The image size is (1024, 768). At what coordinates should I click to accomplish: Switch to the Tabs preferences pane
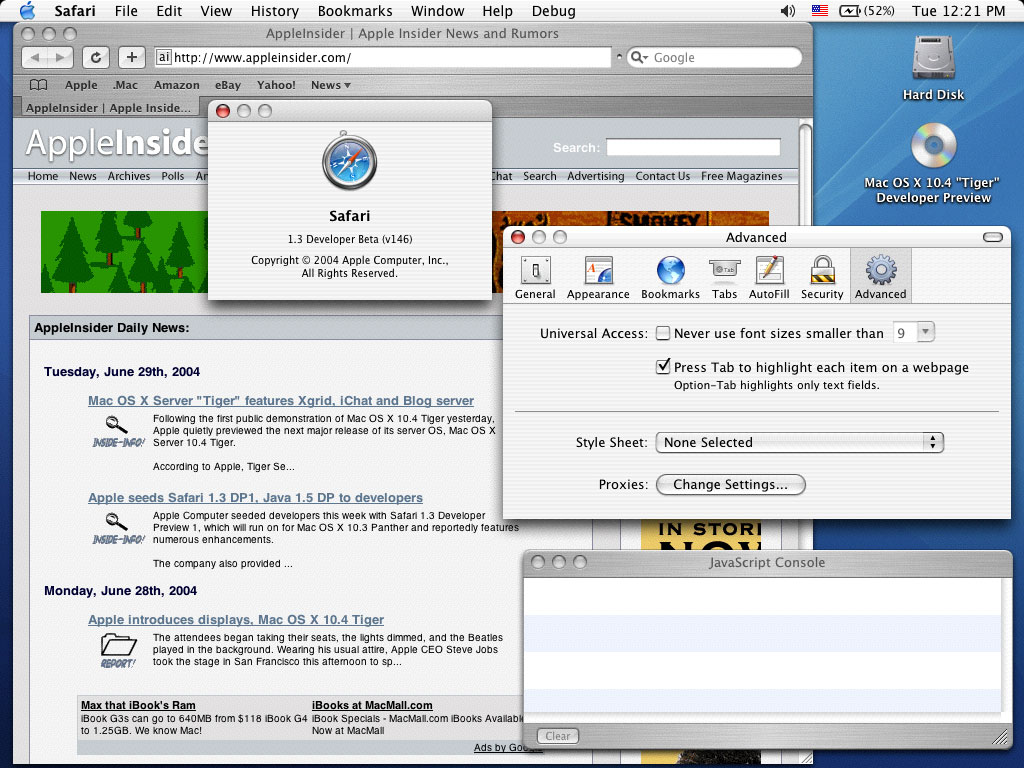(724, 277)
